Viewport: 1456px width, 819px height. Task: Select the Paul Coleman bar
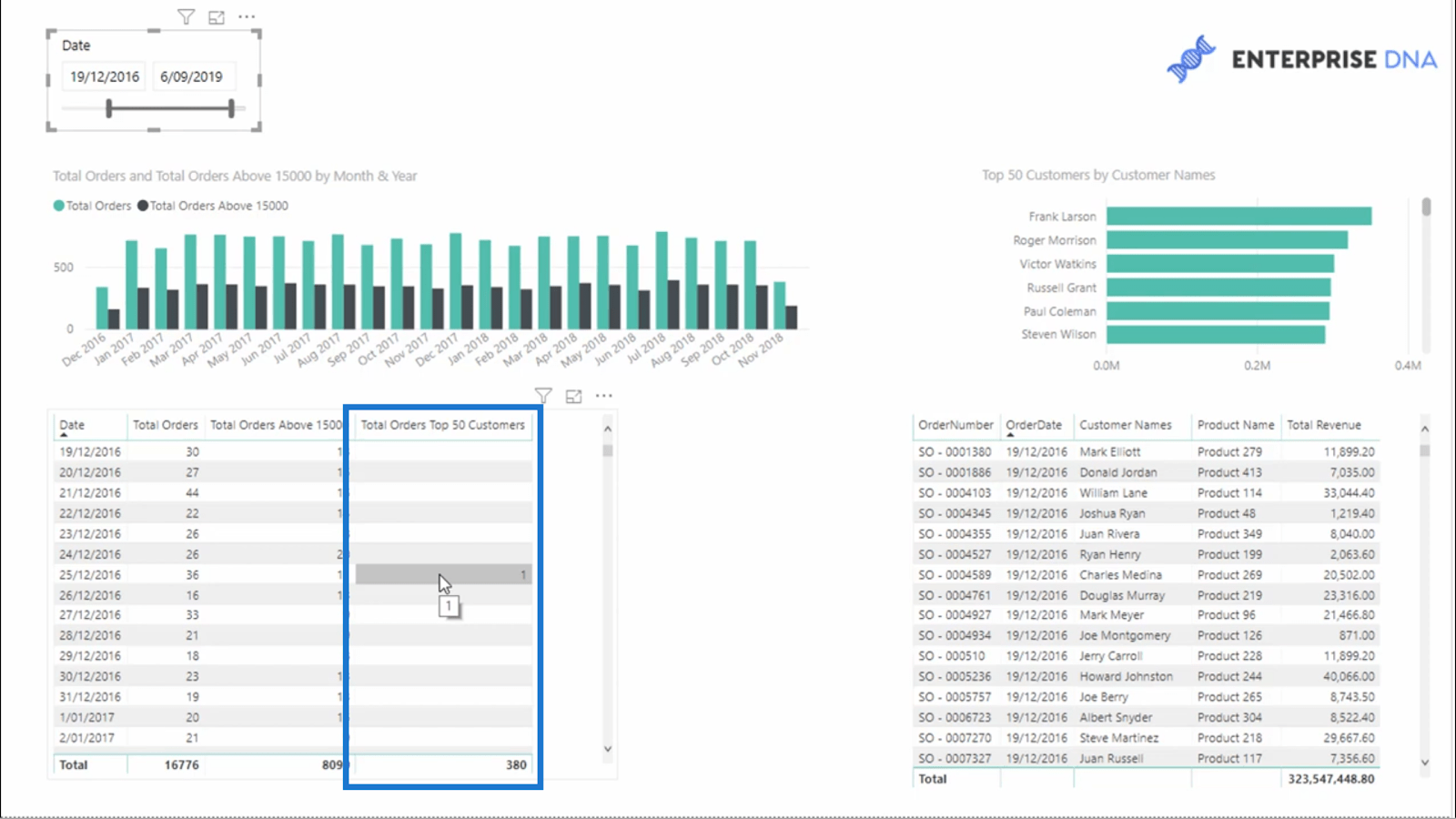tap(1218, 311)
